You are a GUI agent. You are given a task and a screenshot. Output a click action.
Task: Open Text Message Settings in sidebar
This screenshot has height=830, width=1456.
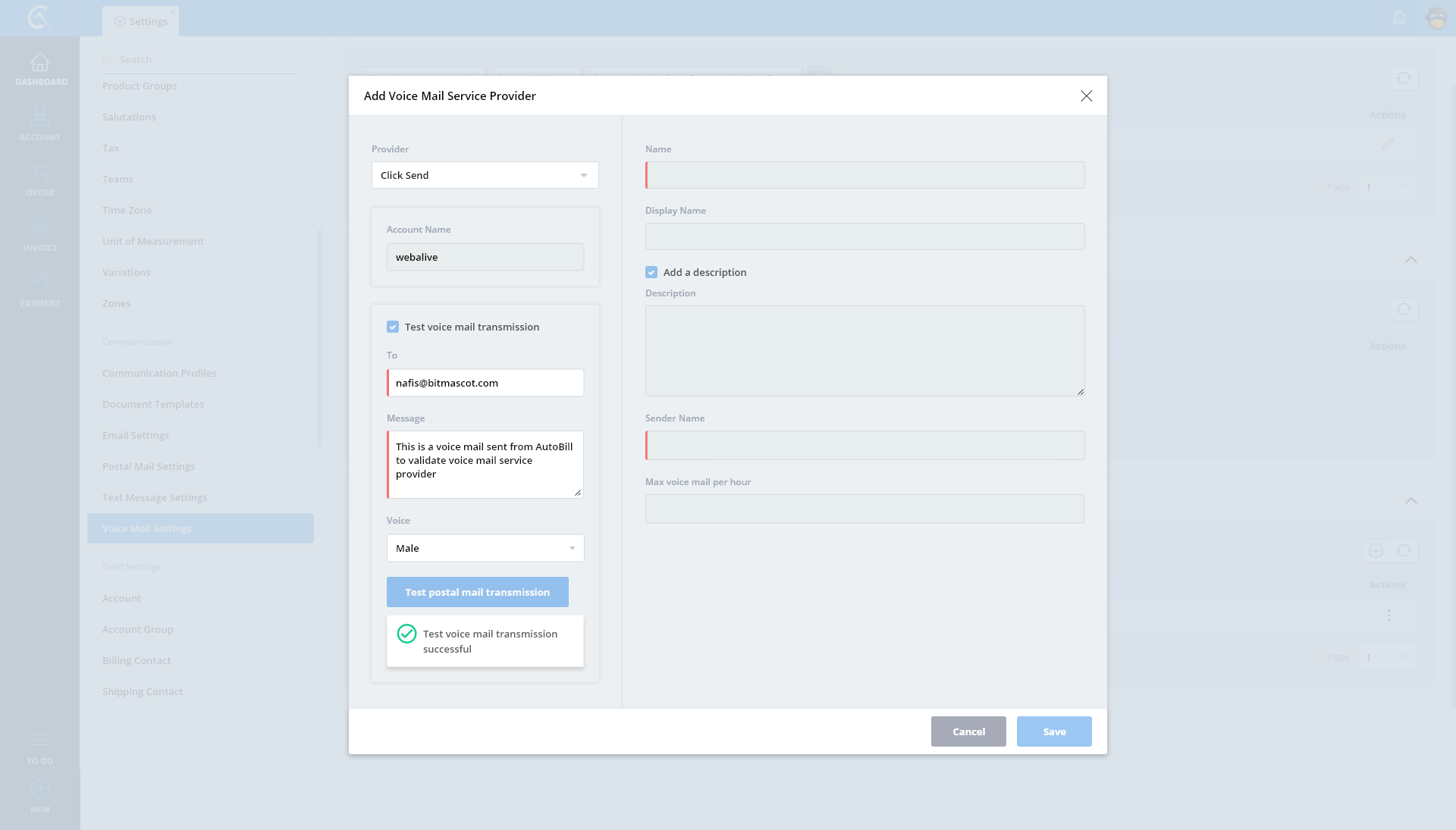click(x=155, y=497)
